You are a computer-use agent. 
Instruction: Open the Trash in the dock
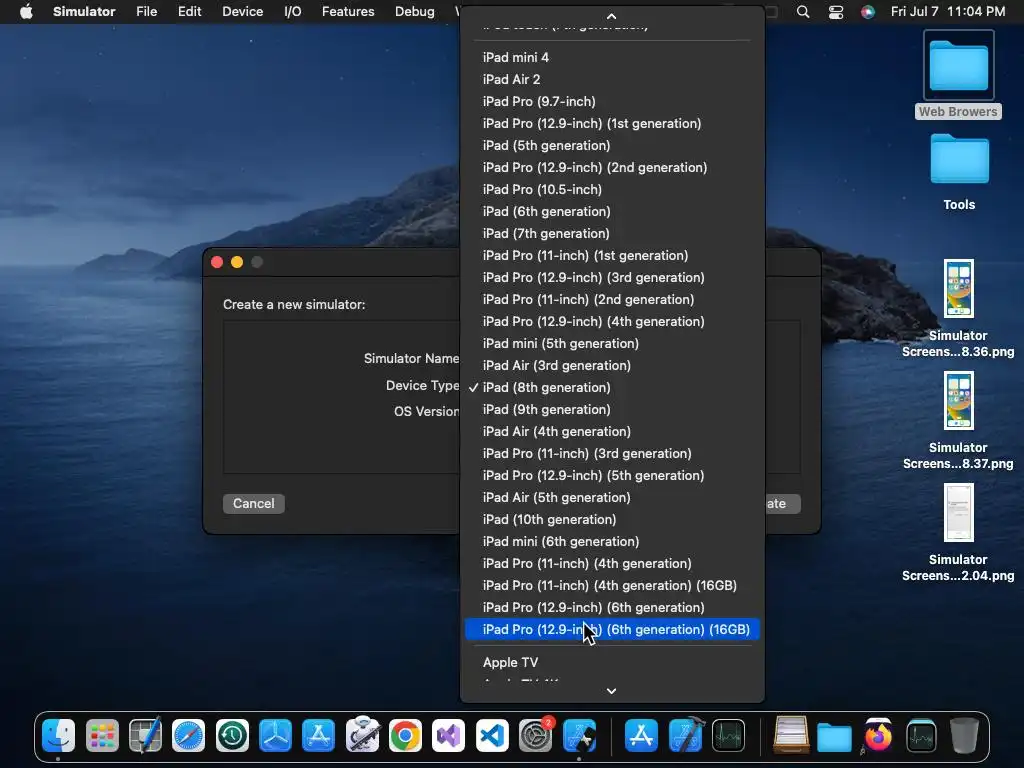pyautogui.click(x=964, y=736)
